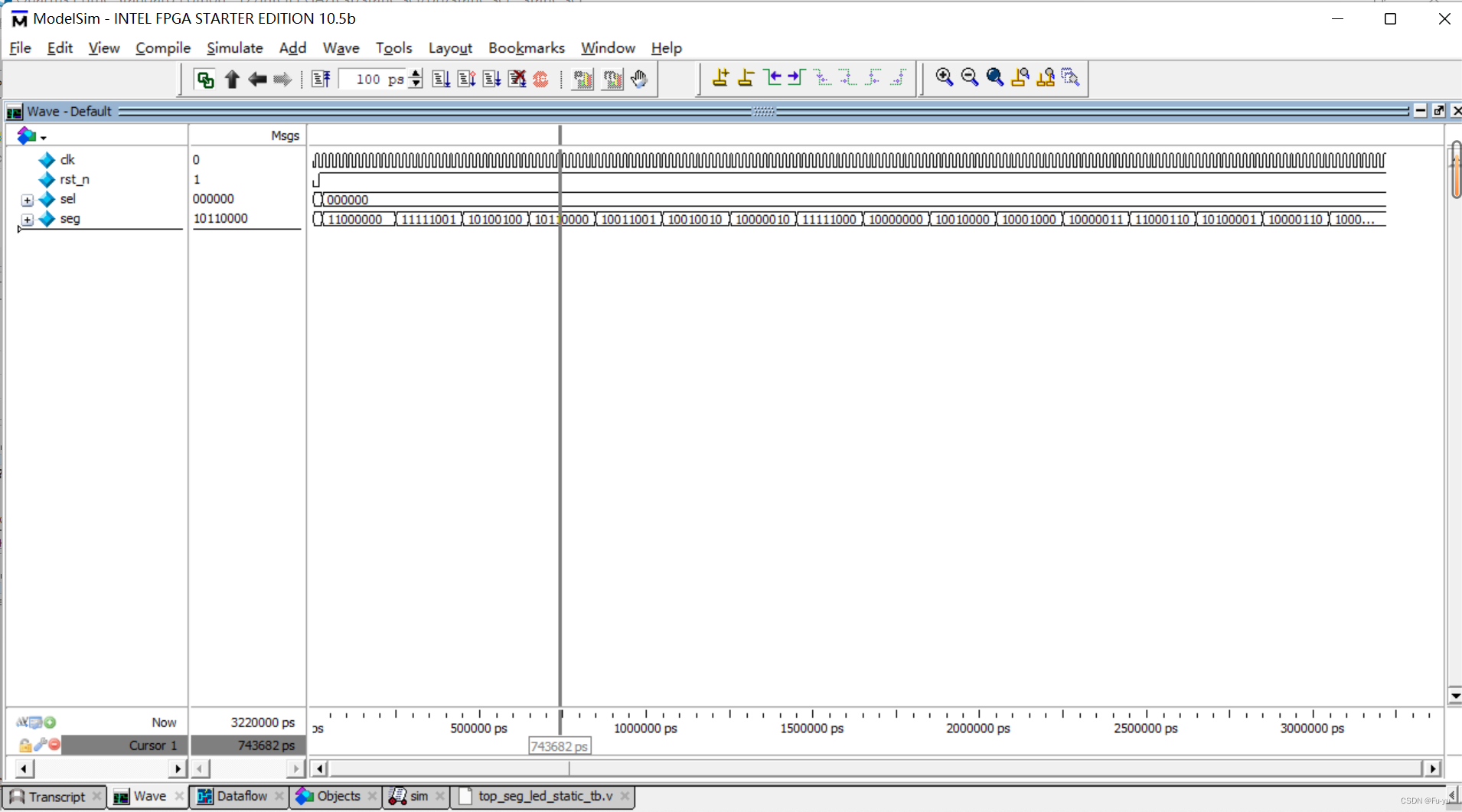
Task: Click the Cursor 1 label
Action: [153, 745]
